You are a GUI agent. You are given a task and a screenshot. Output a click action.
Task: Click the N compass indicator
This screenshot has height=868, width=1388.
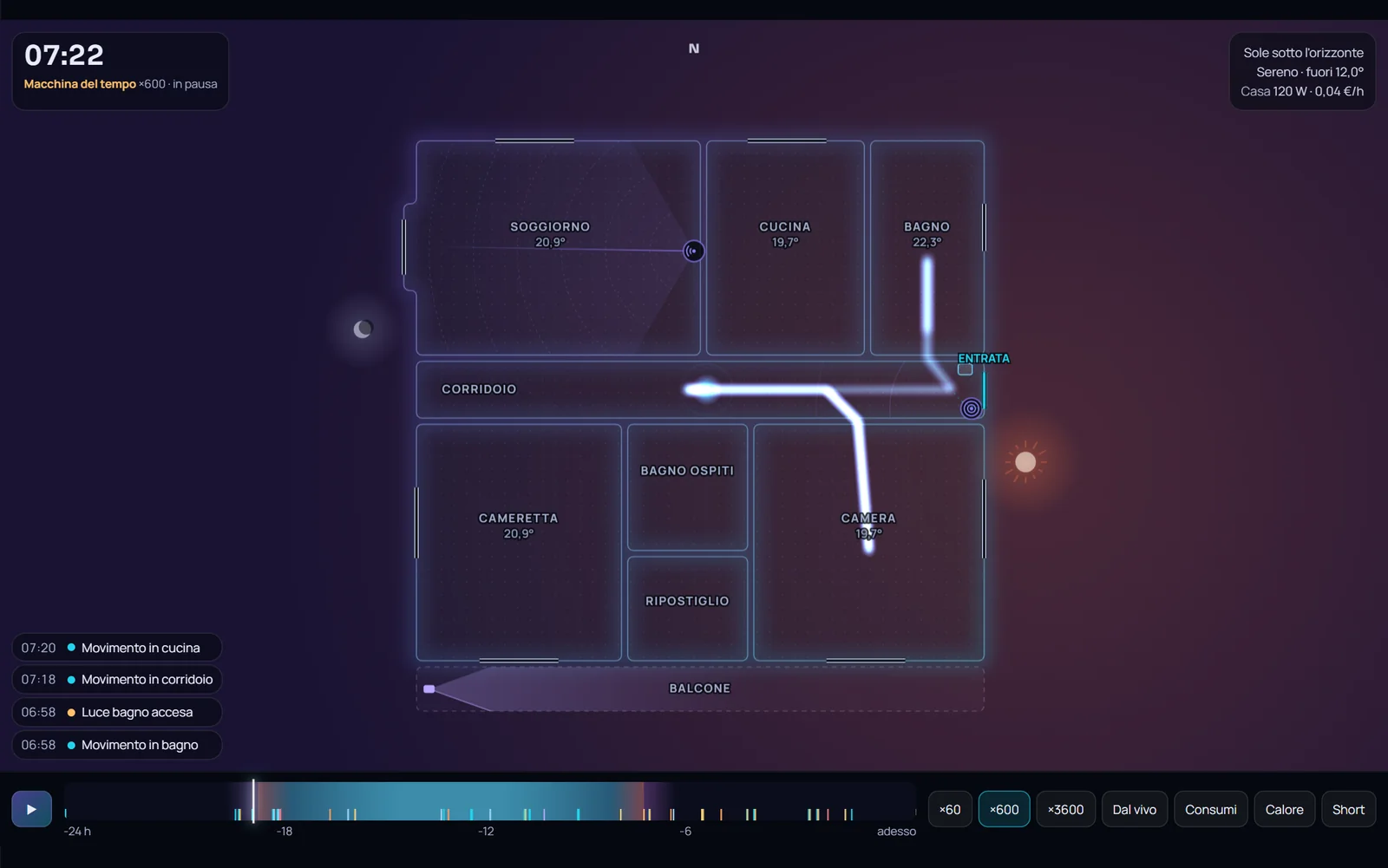coord(694,49)
